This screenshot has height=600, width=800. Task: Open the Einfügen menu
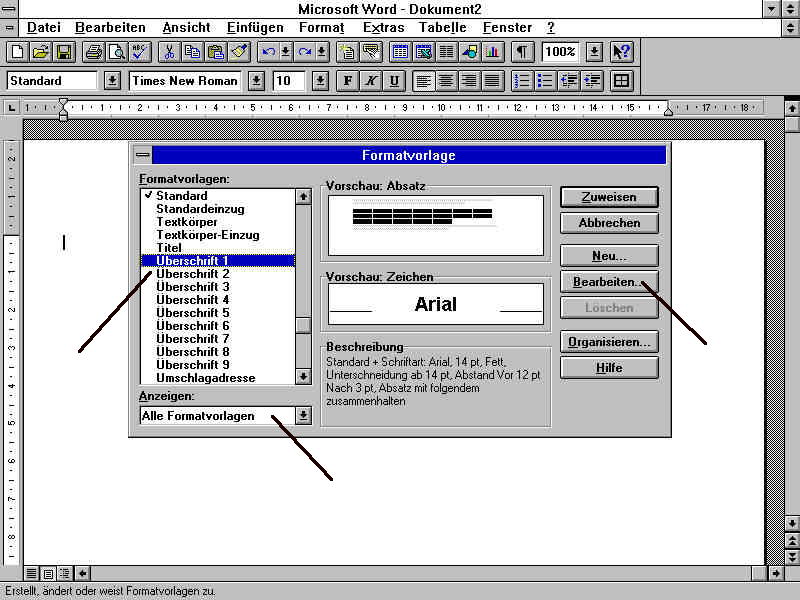pyautogui.click(x=255, y=28)
